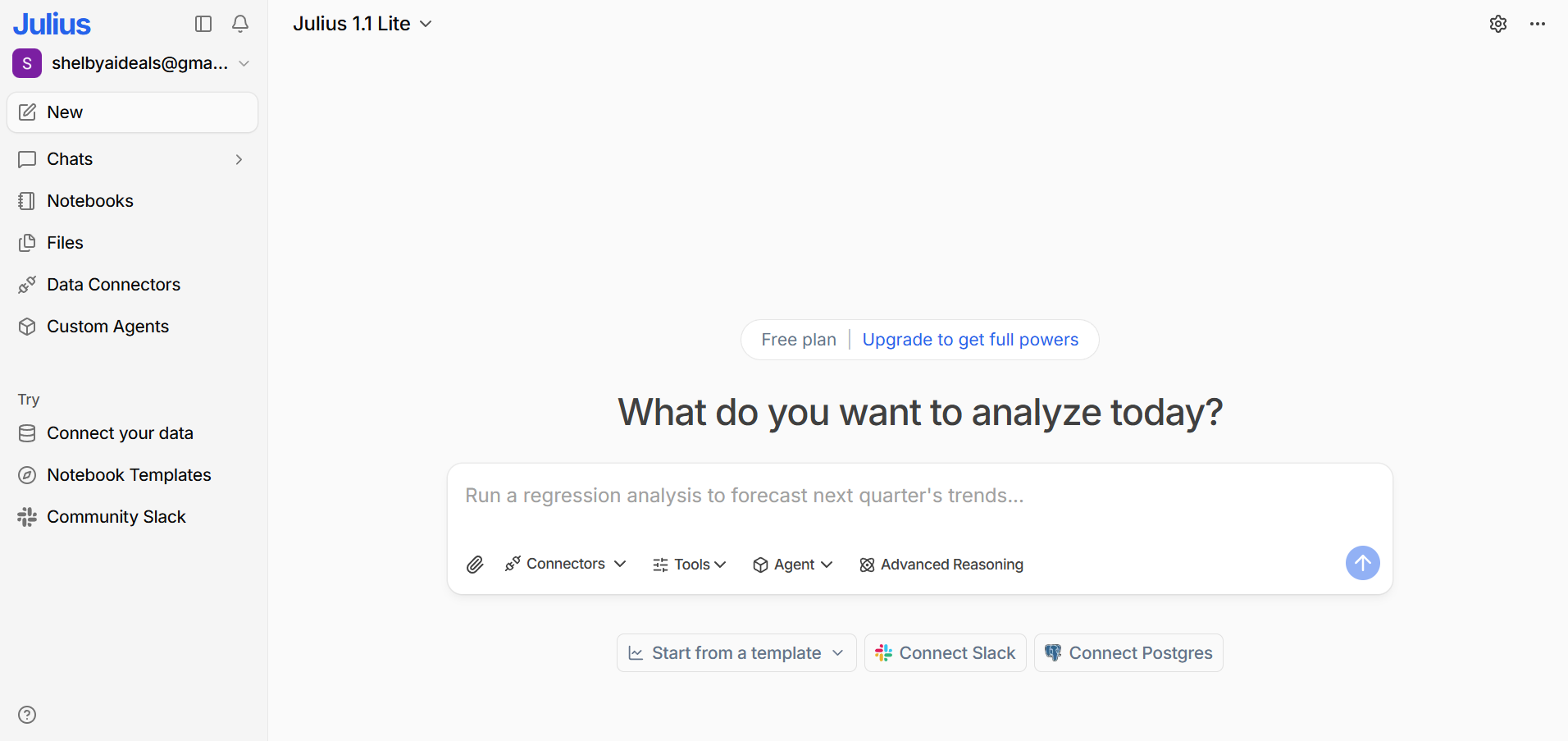
Task: Click the Julius logo
Action: tap(52, 23)
